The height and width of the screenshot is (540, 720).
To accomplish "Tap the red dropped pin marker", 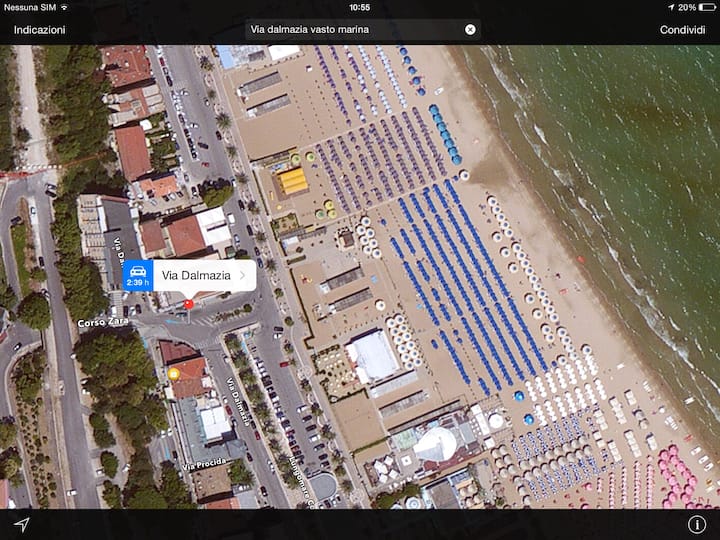I will [187, 304].
